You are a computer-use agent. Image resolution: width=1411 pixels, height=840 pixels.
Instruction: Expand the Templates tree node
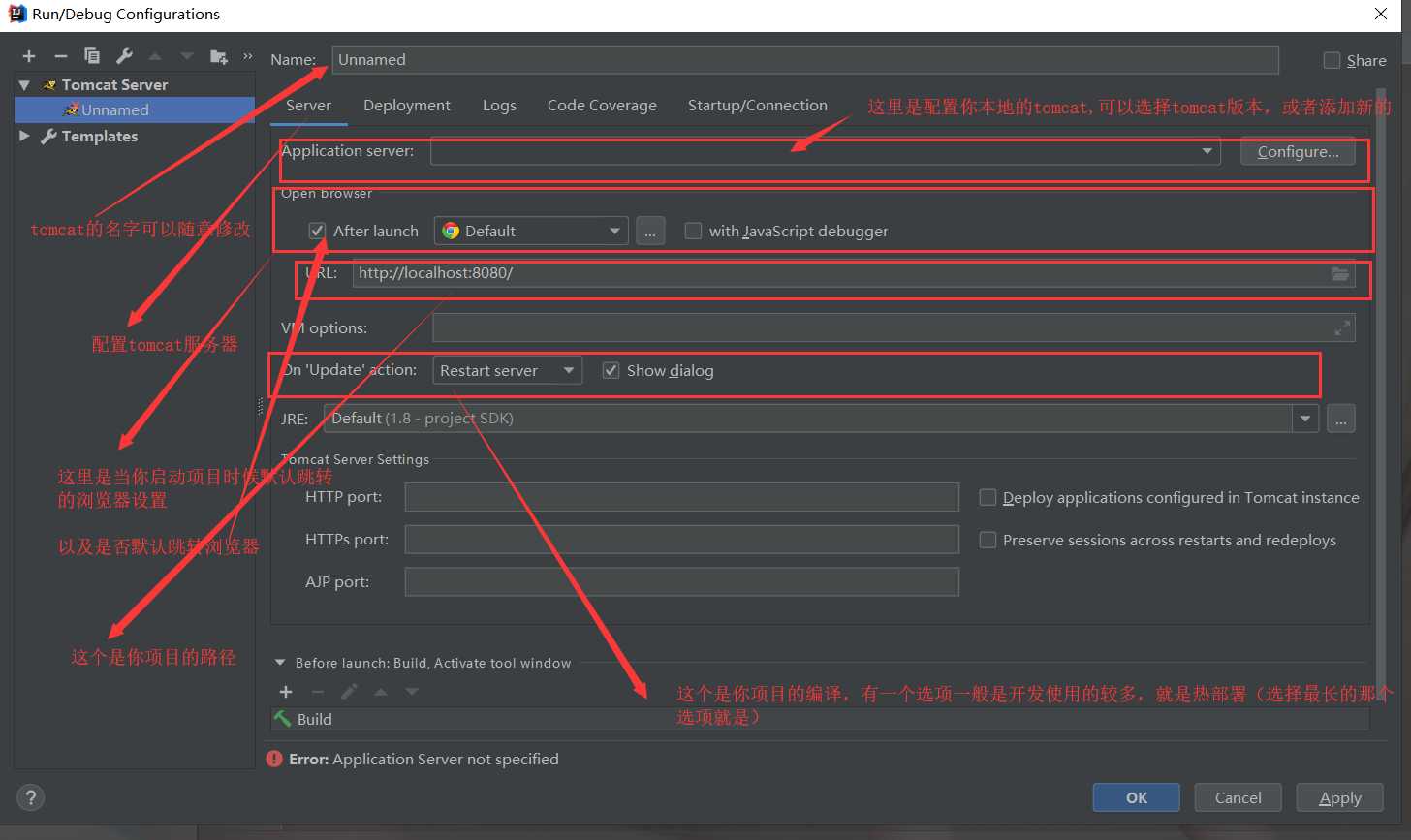(25, 137)
